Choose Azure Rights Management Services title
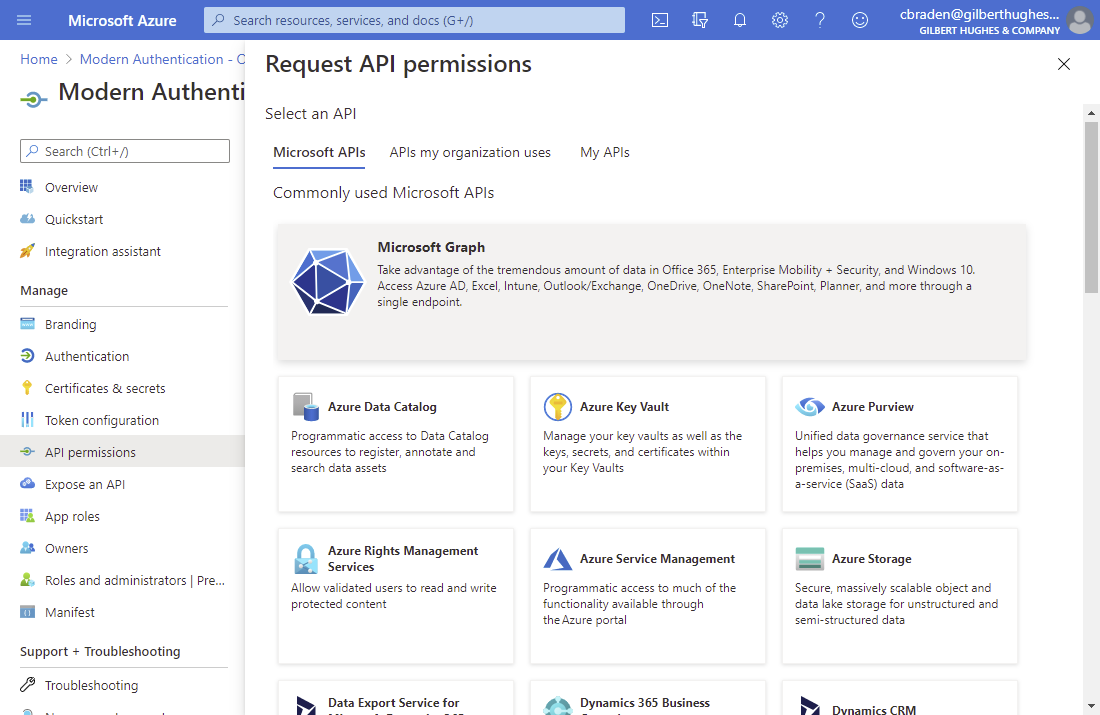 point(403,559)
